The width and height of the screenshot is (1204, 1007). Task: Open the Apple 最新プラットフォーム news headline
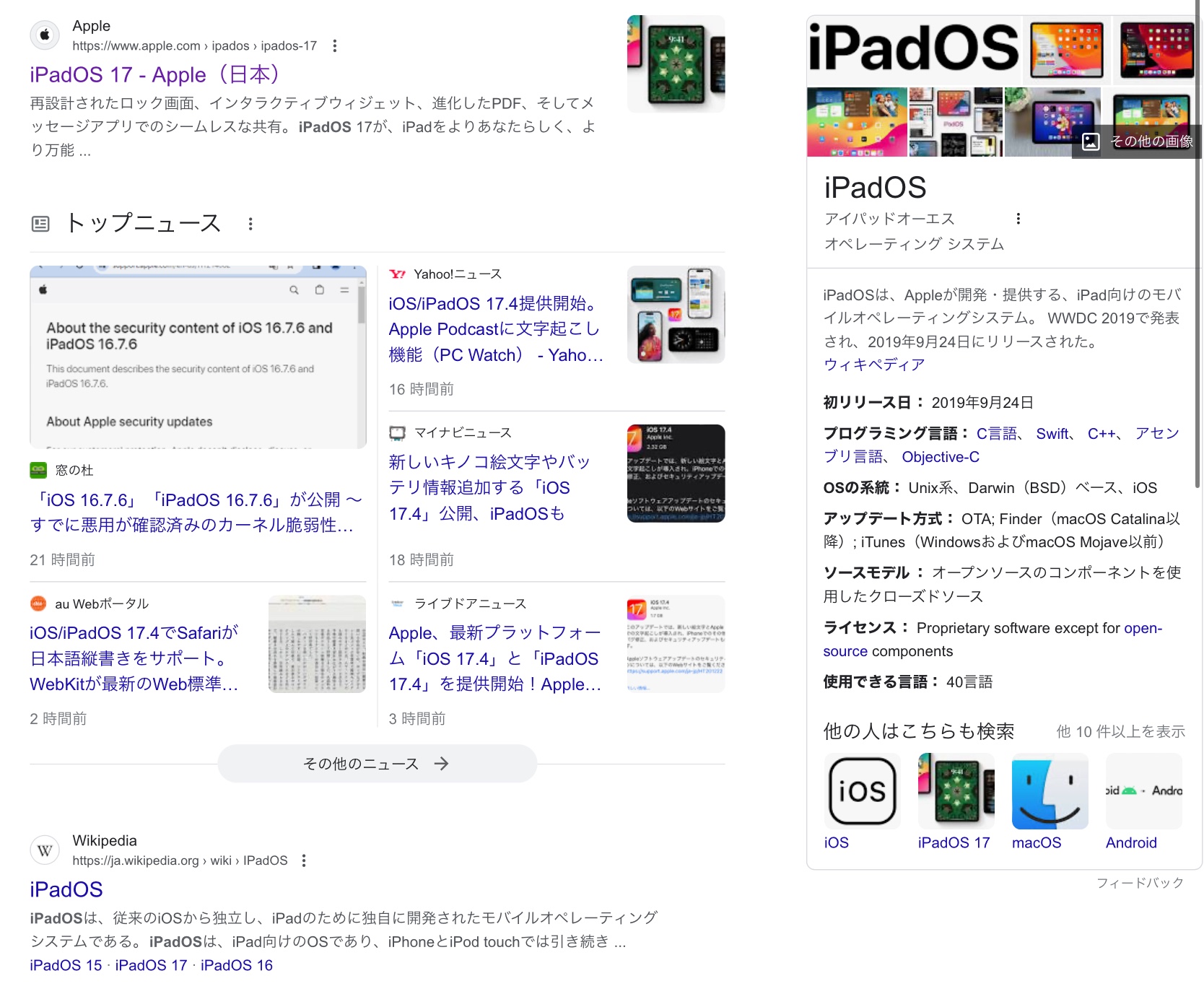pos(495,658)
